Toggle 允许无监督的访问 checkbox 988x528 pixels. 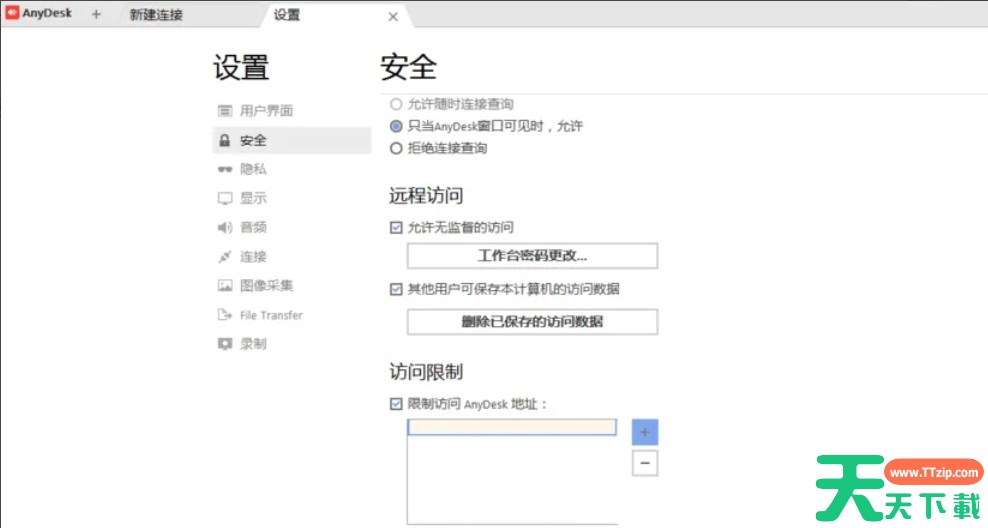coord(396,228)
